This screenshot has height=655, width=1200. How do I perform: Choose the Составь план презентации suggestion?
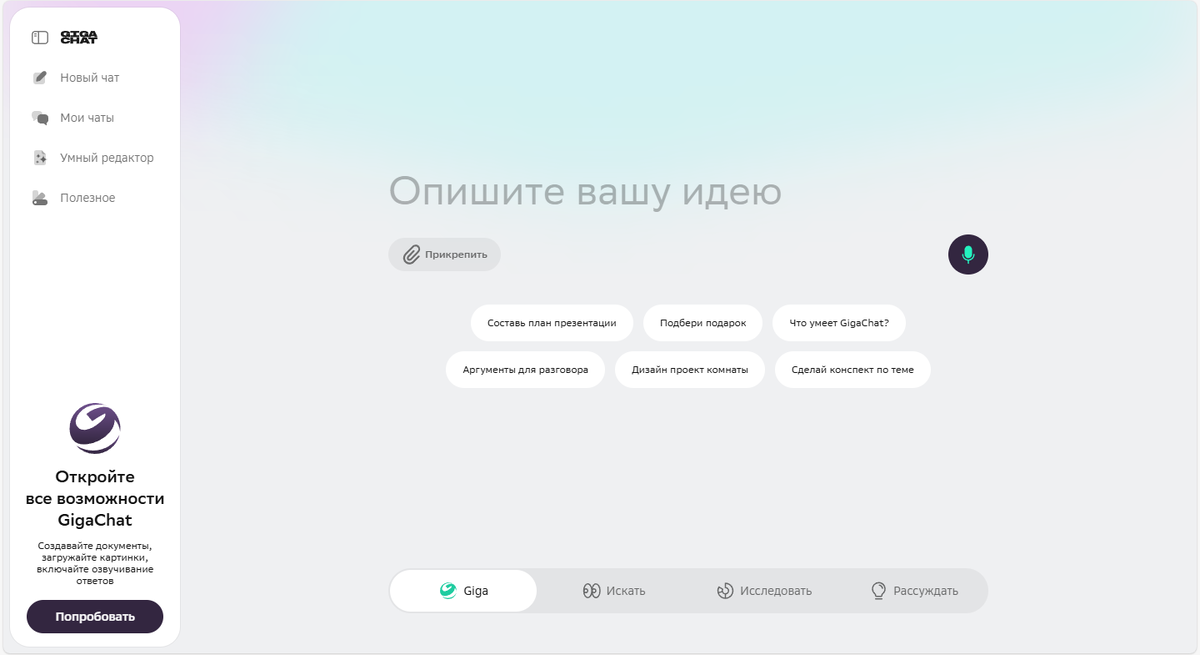(x=552, y=323)
